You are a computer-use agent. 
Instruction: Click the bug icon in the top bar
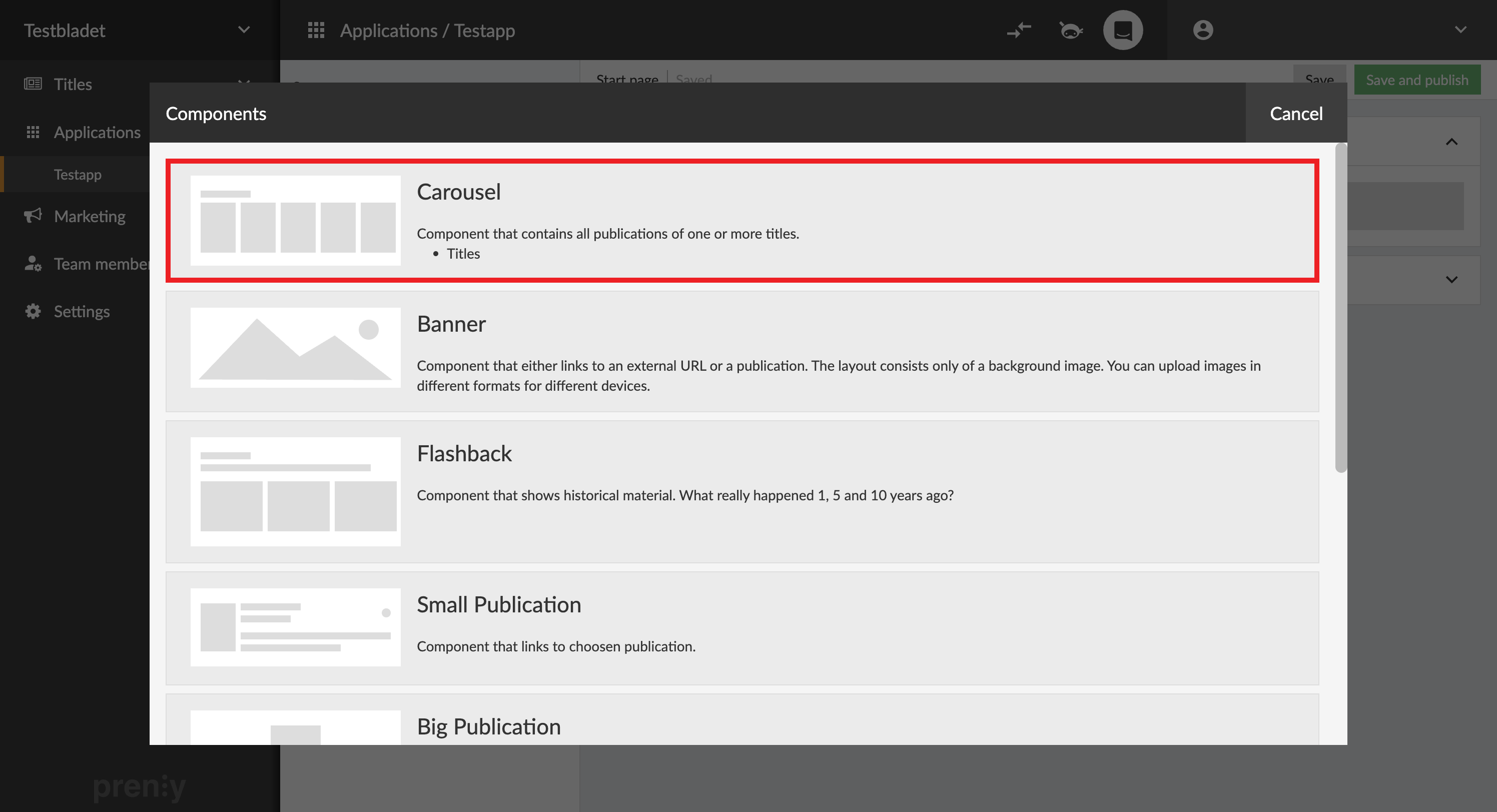coord(1070,30)
